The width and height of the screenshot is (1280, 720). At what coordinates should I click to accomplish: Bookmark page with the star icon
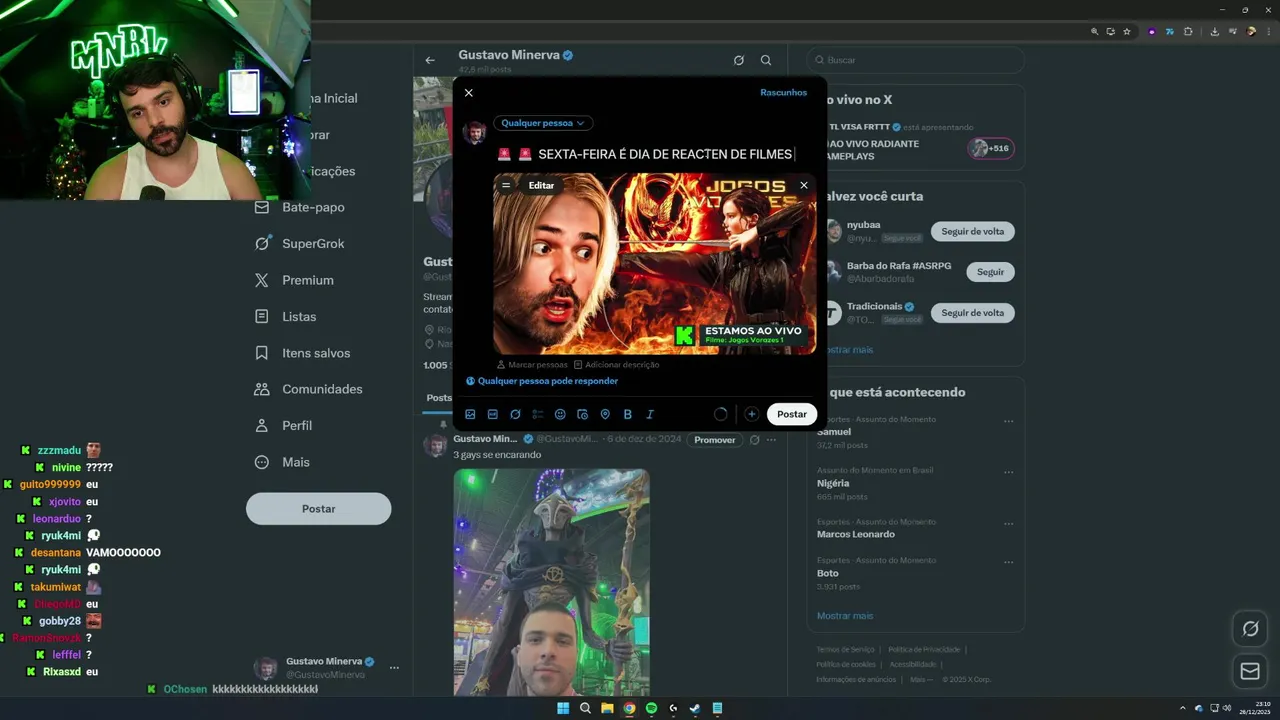[x=1127, y=32]
